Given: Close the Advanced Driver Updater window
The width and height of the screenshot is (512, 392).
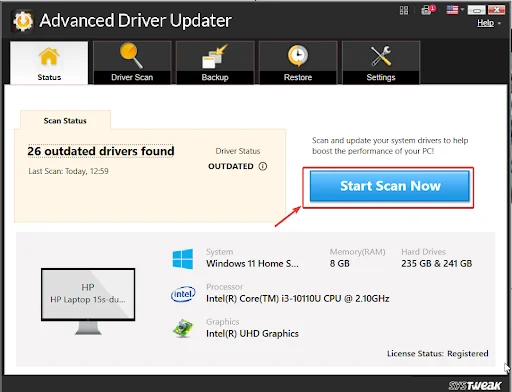Looking at the screenshot, I should tap(496, 10).
